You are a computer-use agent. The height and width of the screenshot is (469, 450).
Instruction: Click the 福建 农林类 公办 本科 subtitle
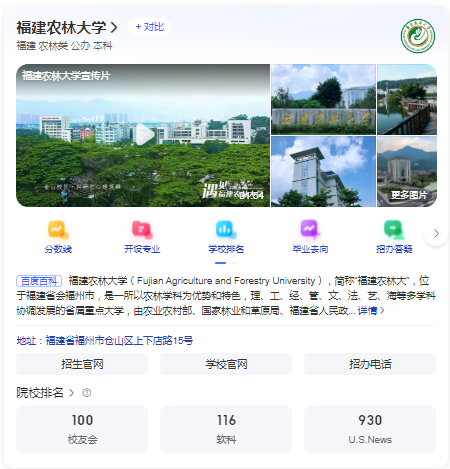(x=64, y=46)
